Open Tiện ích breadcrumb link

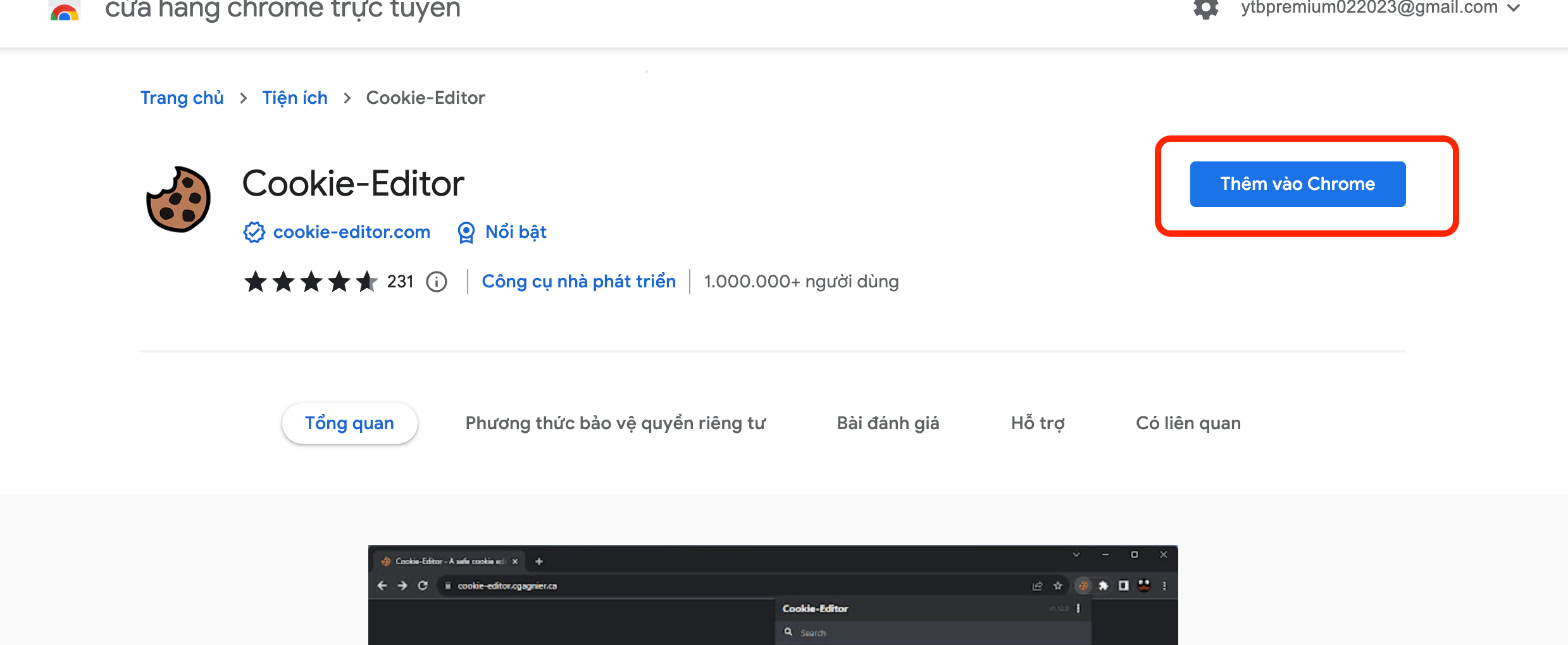point(295,98)
